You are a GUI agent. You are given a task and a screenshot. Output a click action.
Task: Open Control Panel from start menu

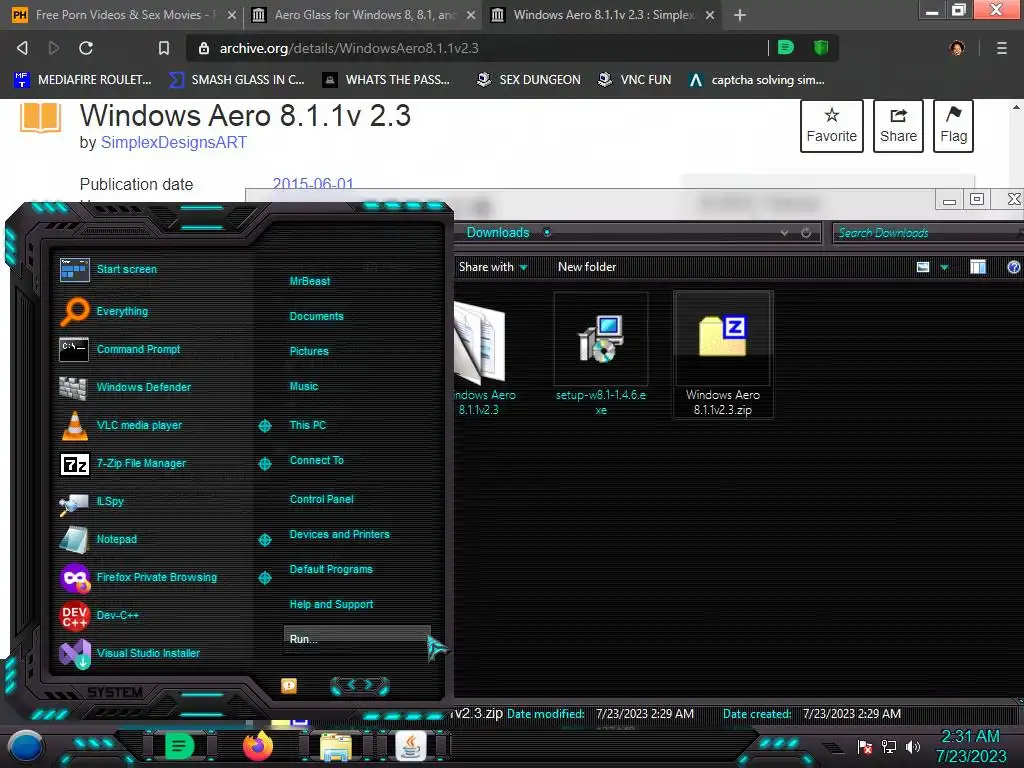pyautogui.click(x=321, y=499)
